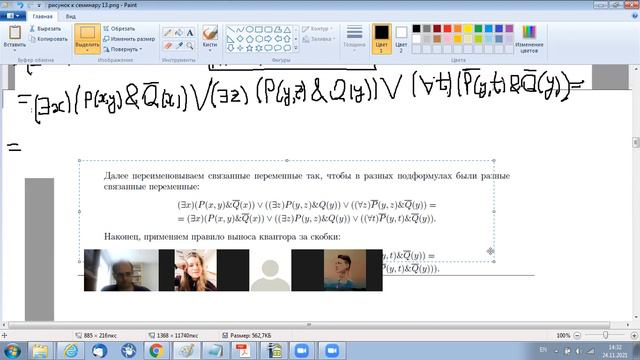Click Копировать (copy) button

tap(48, 39)
